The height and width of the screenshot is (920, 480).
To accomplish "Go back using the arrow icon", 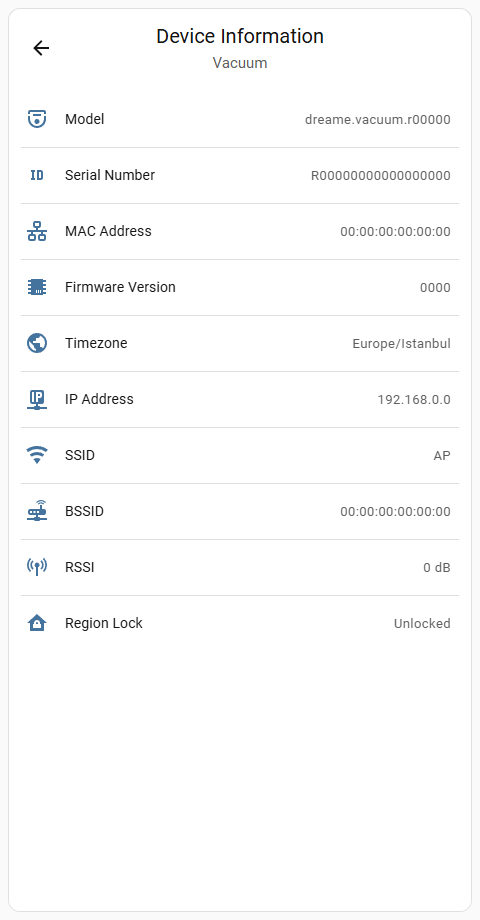I will click(41, 48).
